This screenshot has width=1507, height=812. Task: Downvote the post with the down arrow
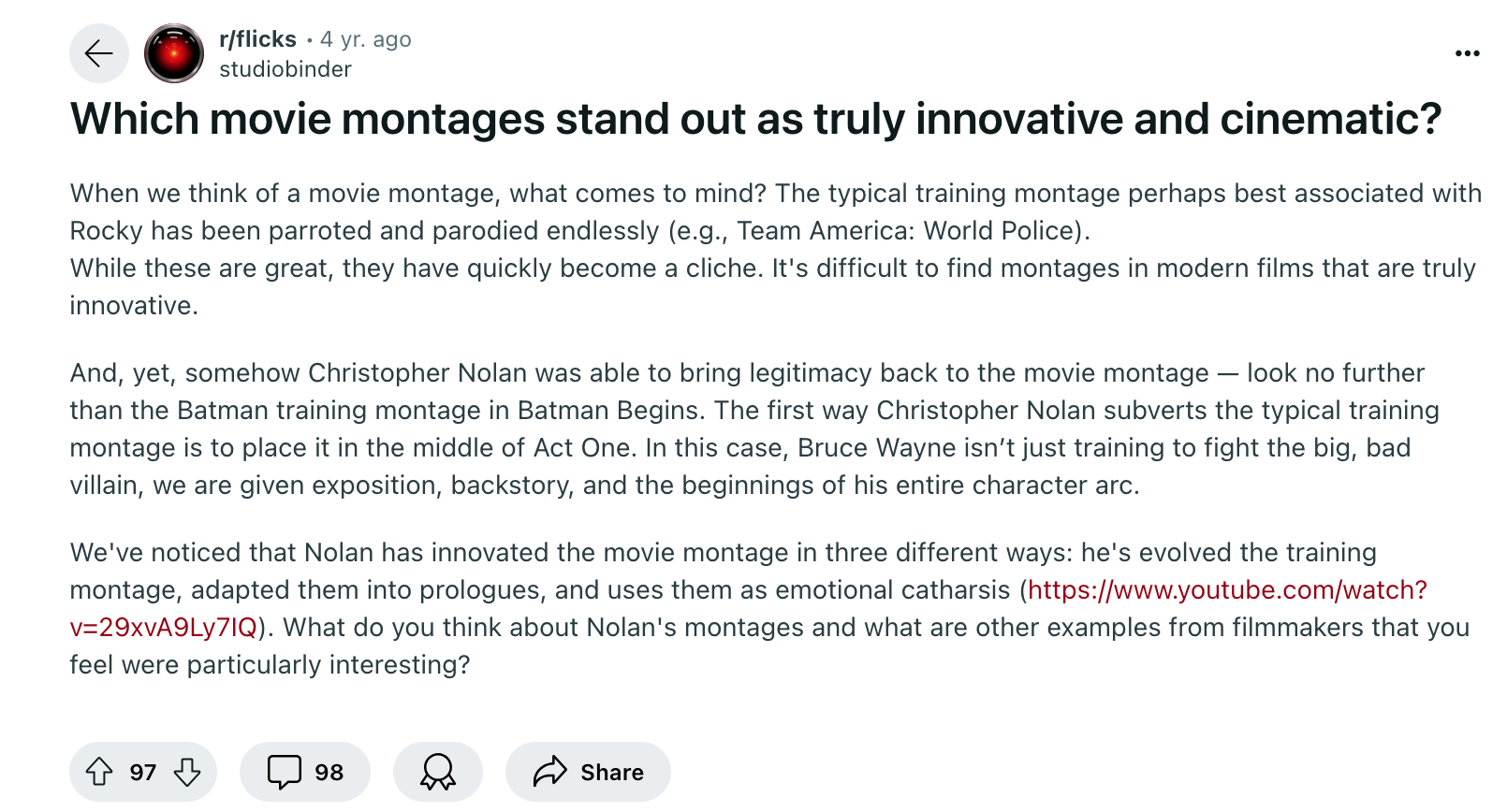(x=187, y=772)
